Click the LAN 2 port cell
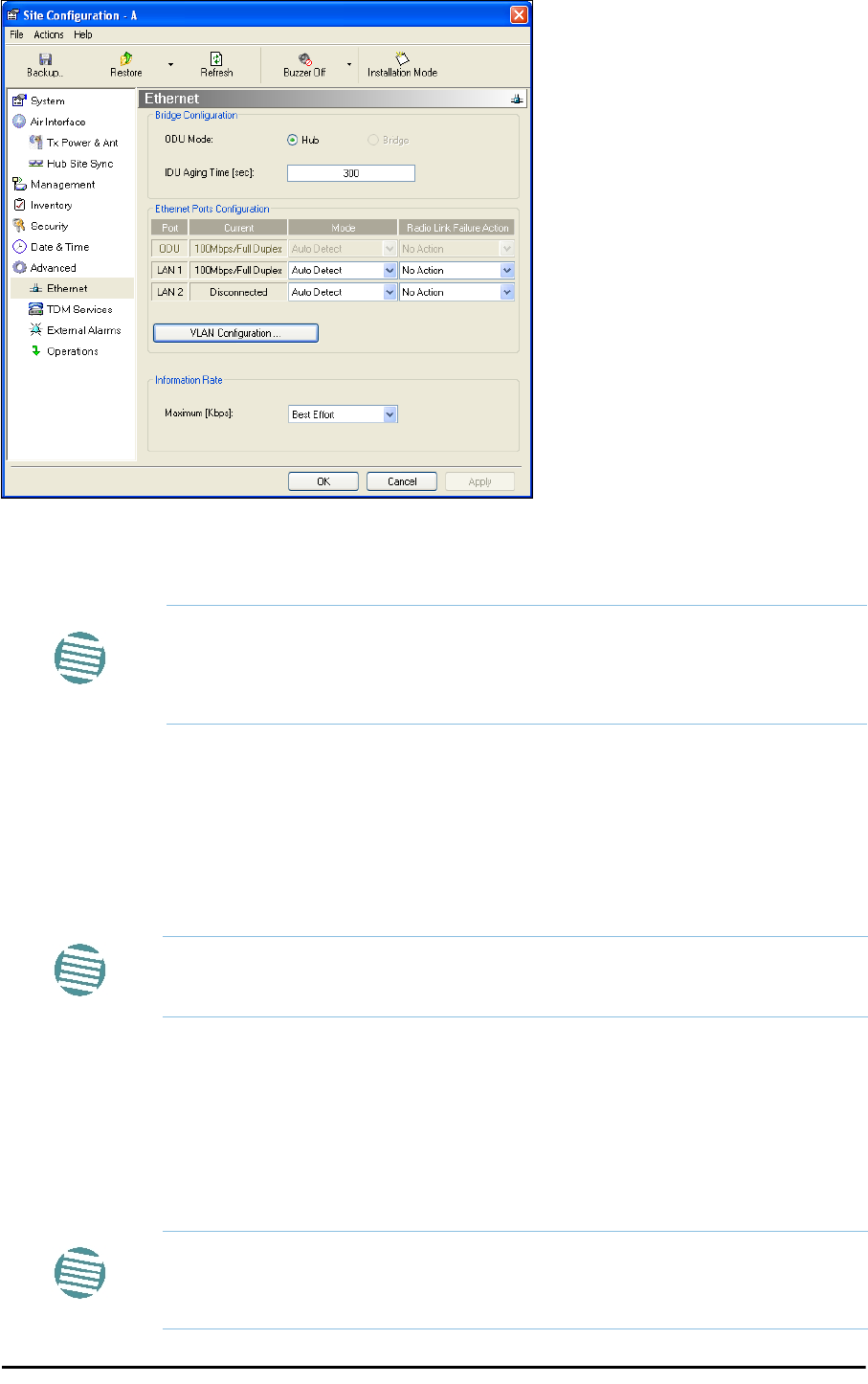The width and height of the screenshot is (868, 1384). click(169, 292)
